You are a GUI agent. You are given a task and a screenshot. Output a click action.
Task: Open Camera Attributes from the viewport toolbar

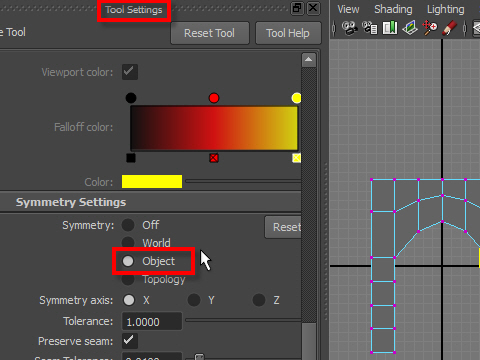click(x=369, y=28)
